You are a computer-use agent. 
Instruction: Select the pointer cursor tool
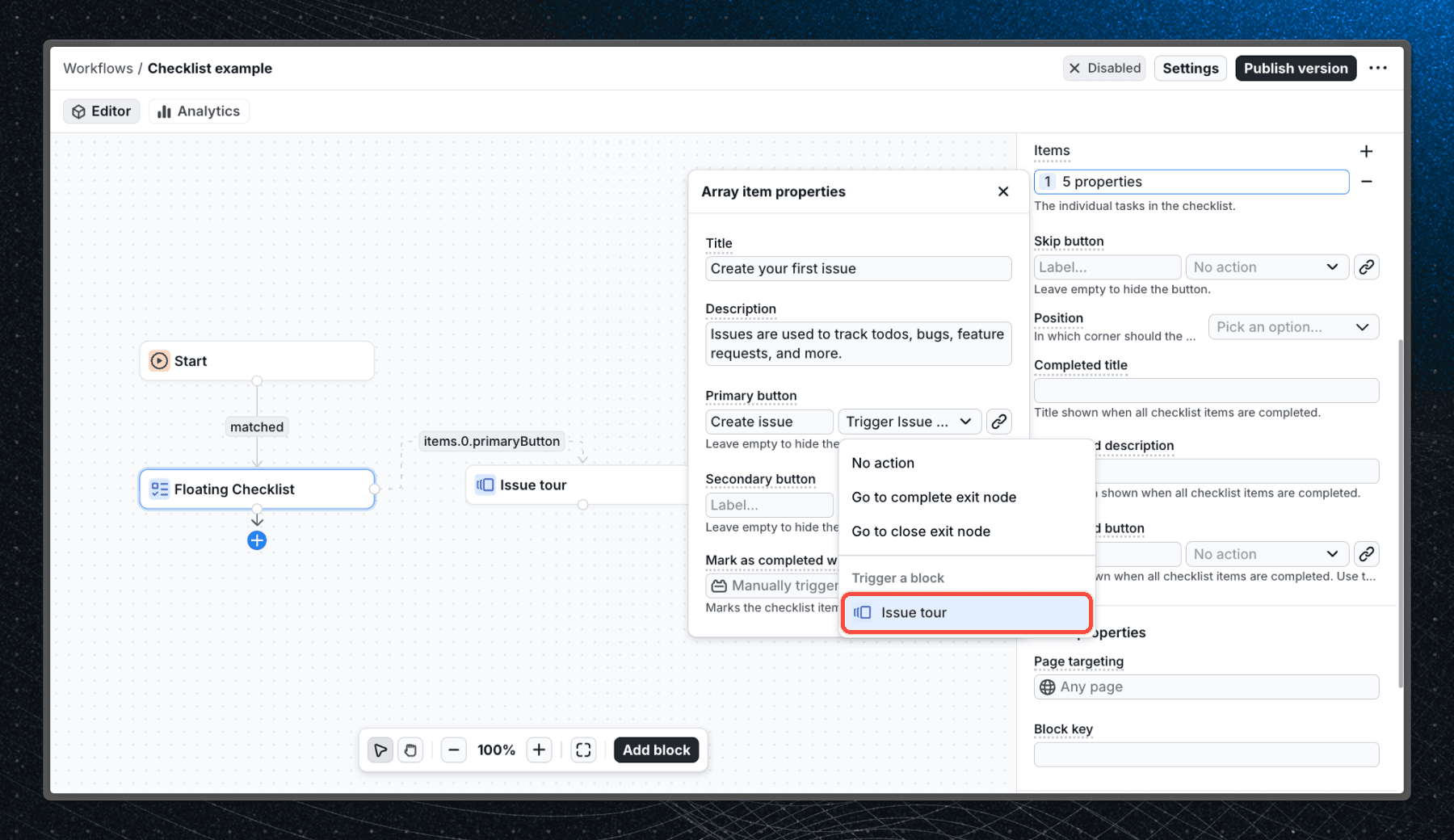tap(380, 750)
